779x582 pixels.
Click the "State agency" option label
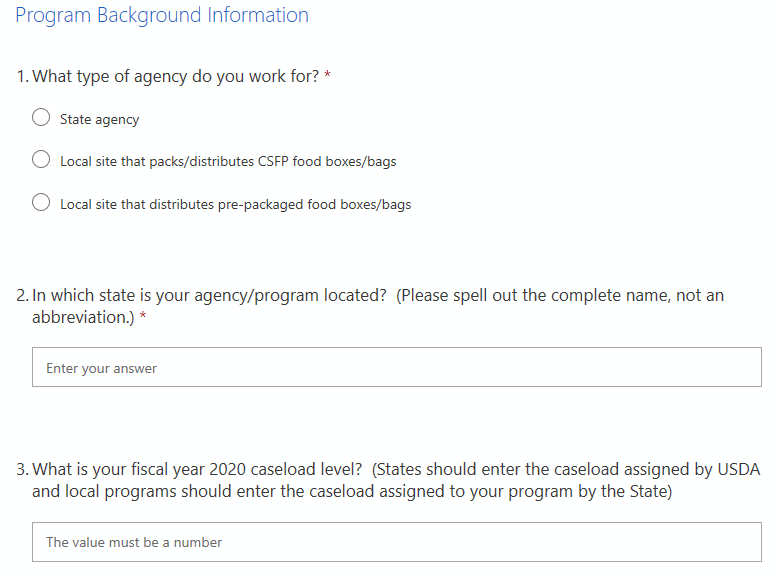(x=100, y=120)
